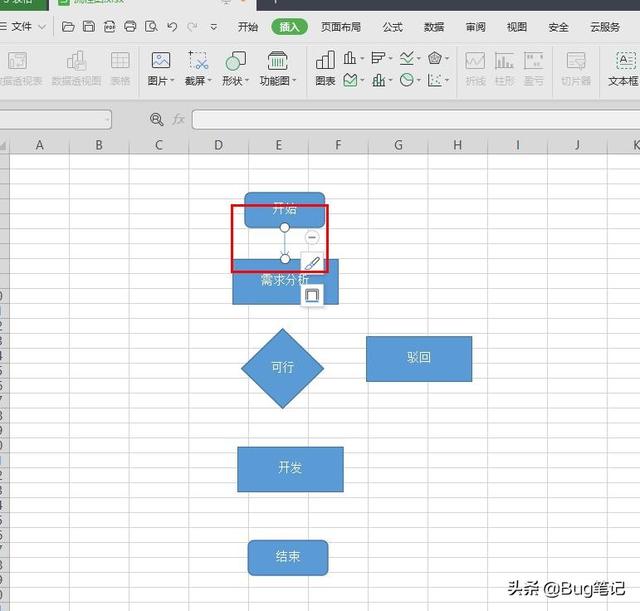Switch to the 开始 tab
Image resolution: width=640 pixels, height=611 pixels.
[248, 27]
